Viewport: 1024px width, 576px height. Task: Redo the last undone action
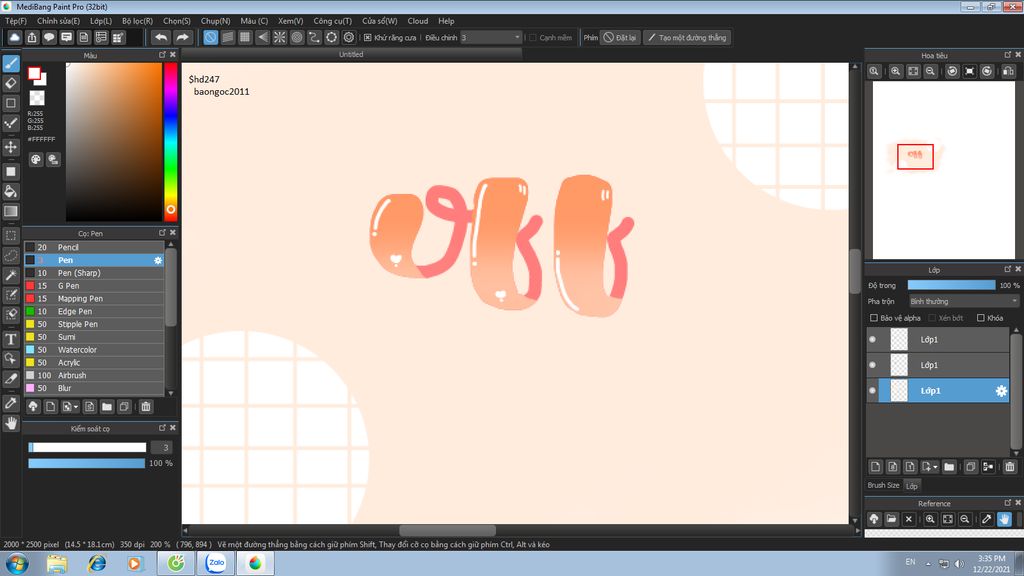click(x=182, y=37)
